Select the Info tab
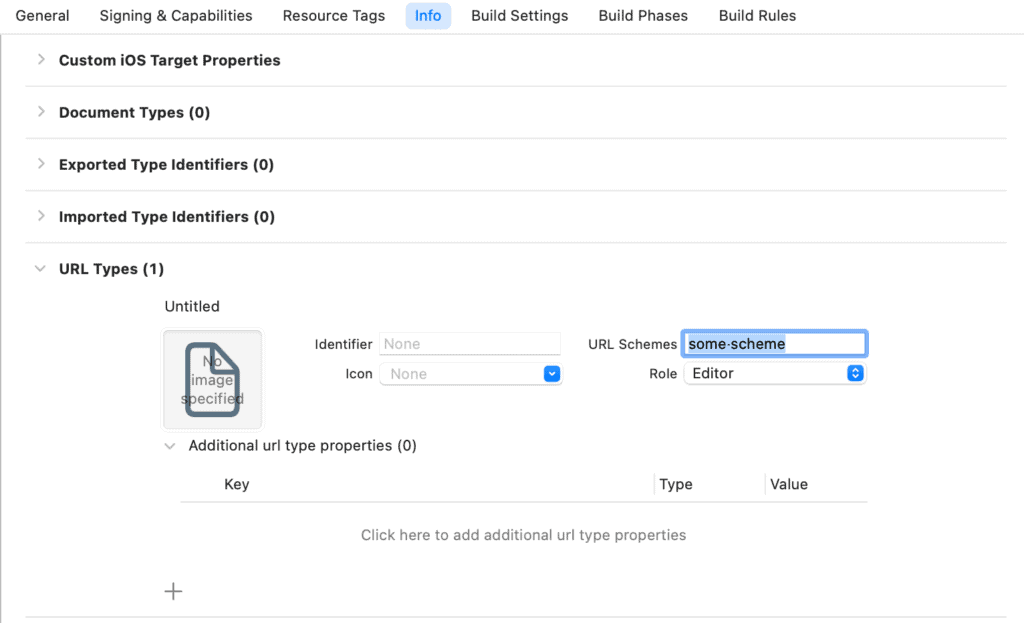 428,16
